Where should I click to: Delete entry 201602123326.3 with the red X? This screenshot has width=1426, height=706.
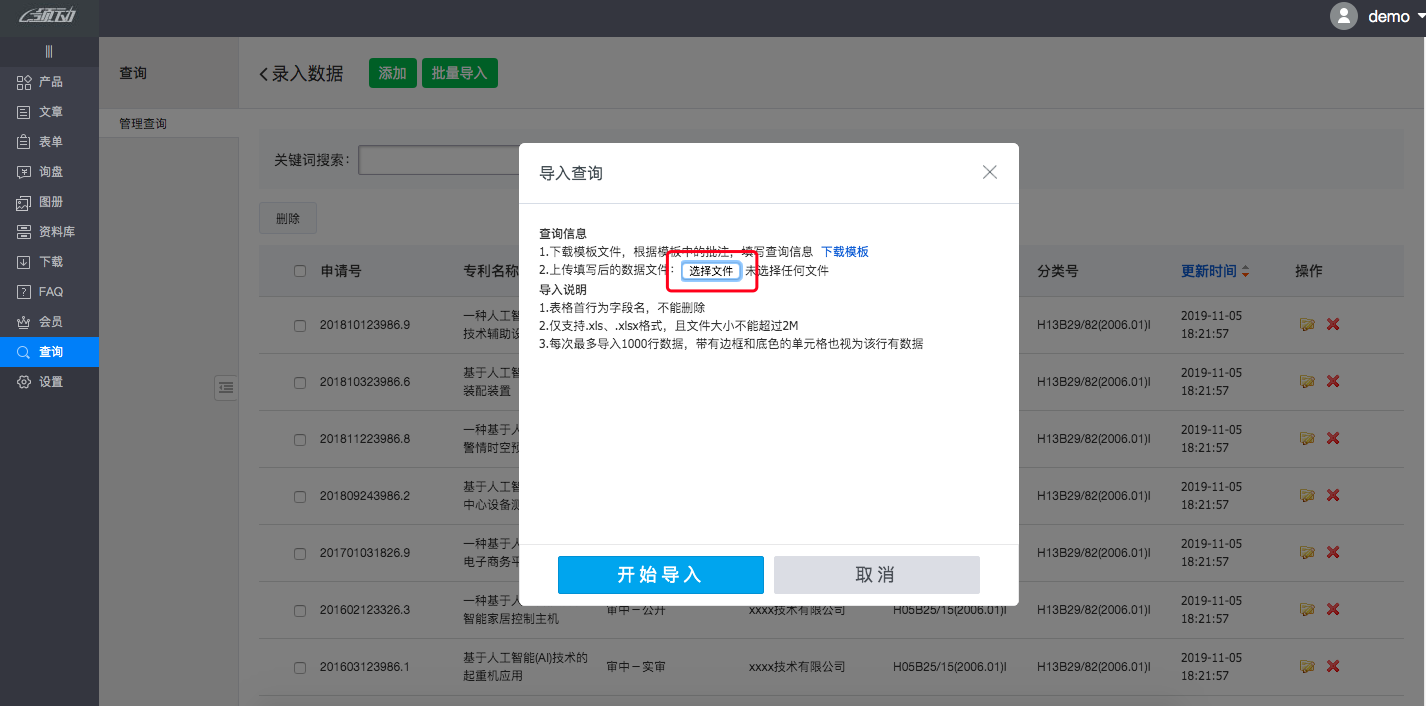(x=1332, y=609)
